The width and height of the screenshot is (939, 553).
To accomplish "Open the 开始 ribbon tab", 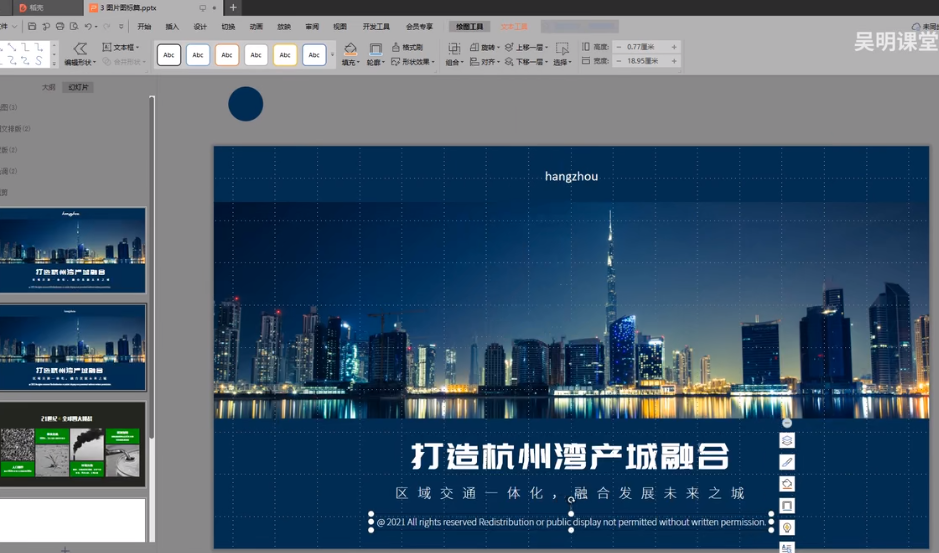I will point(144,26).
